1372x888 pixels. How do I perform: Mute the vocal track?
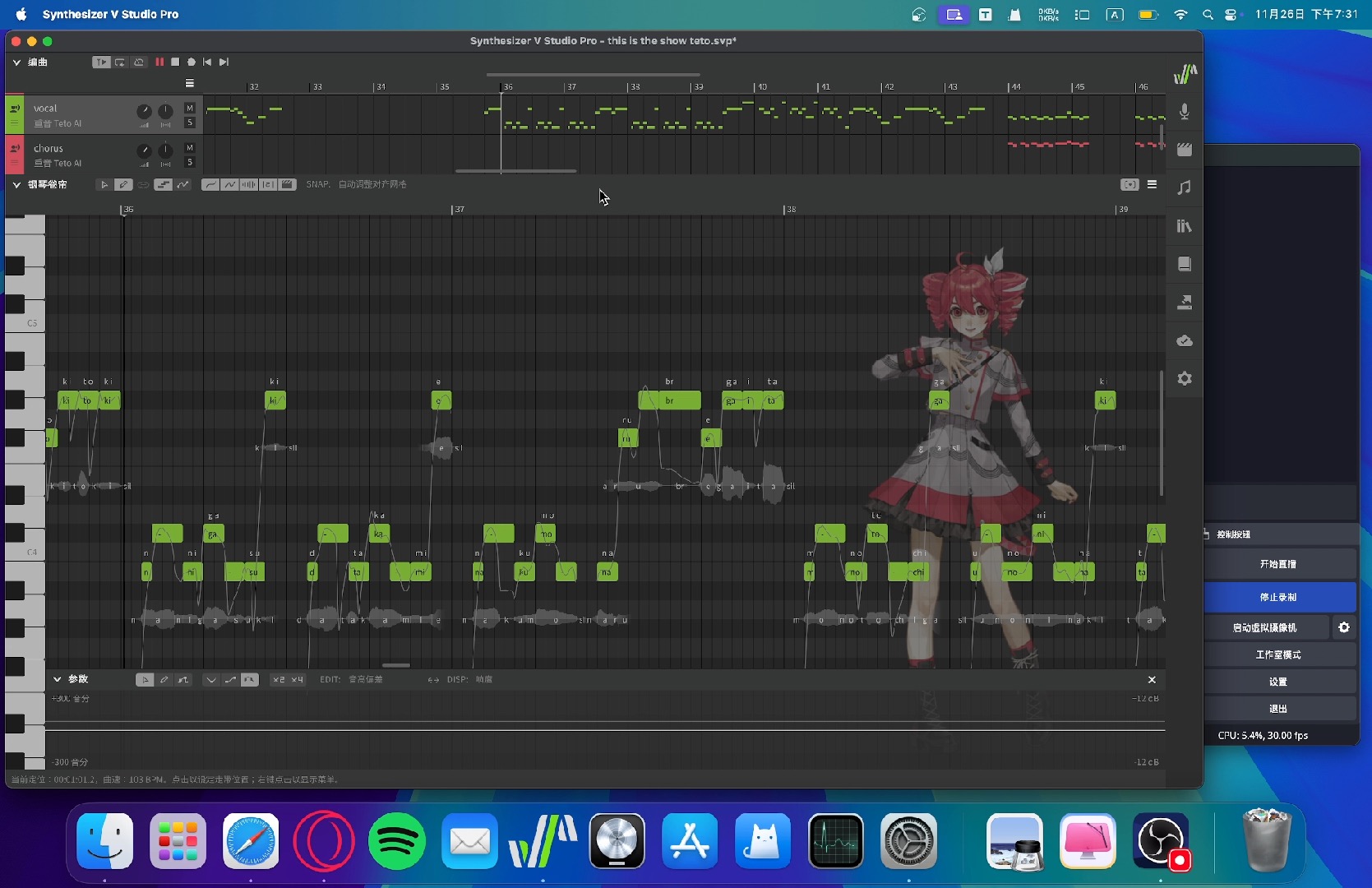tap(190, 108)
